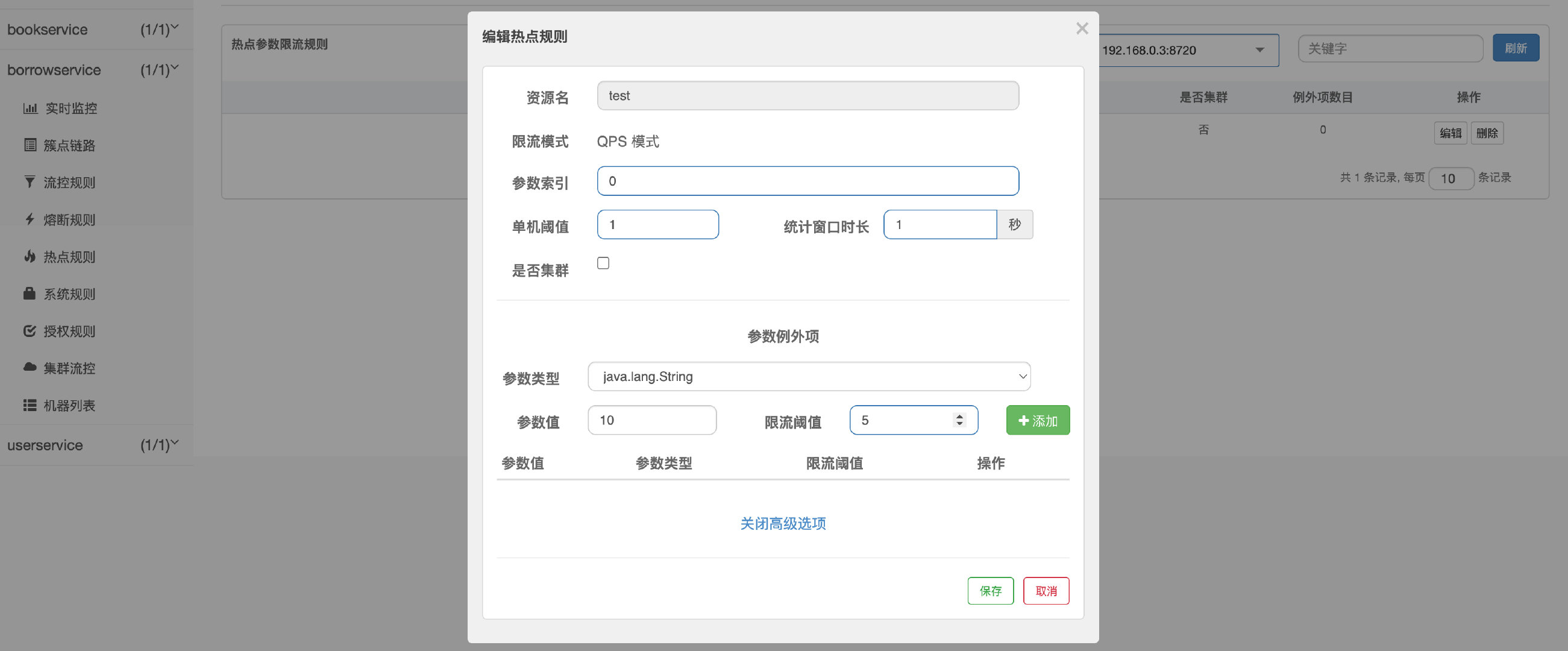This screenshot has width=1568, height=651.
Task: Click the flame icon for 热点规则
Action: (x=30, y=256)
